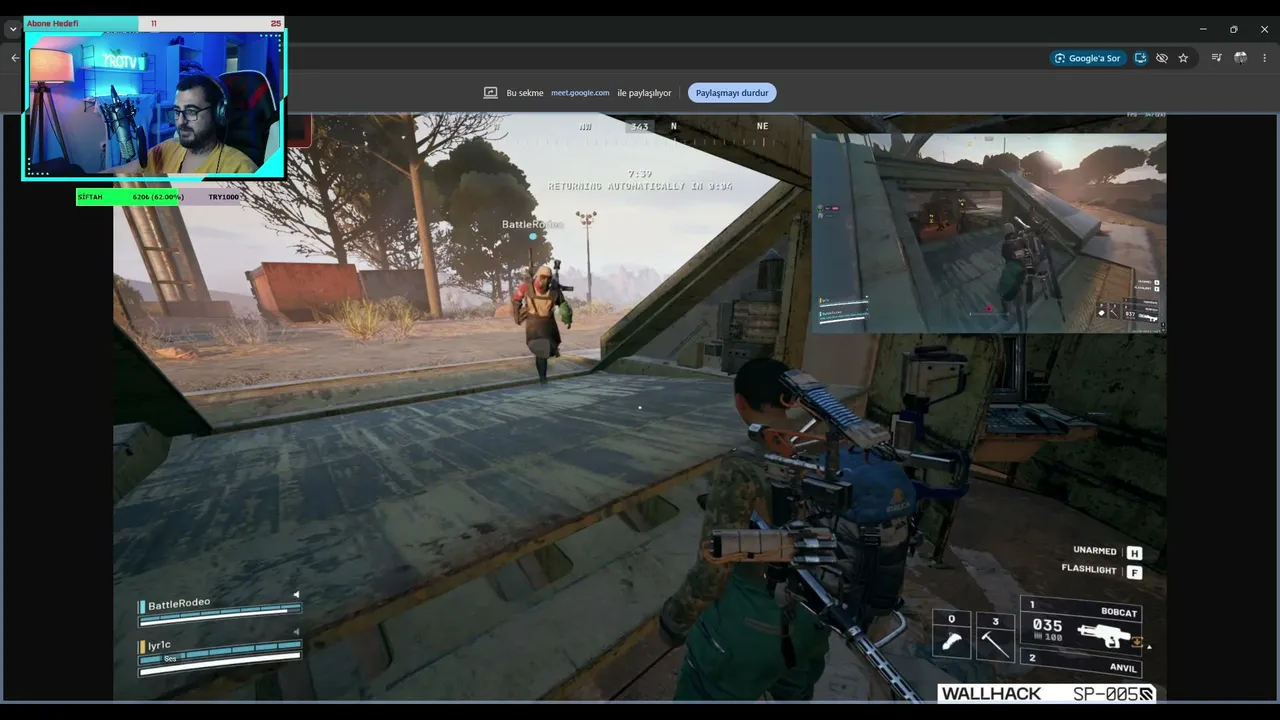Click the install app icon in the address bar
1280x720 pixels.
[x=1140, y=58]
